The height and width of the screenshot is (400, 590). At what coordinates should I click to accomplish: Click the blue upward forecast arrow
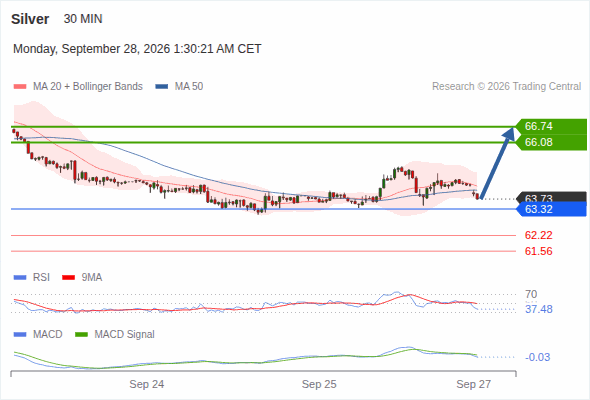pyautogui.click(x=497, y=163)
